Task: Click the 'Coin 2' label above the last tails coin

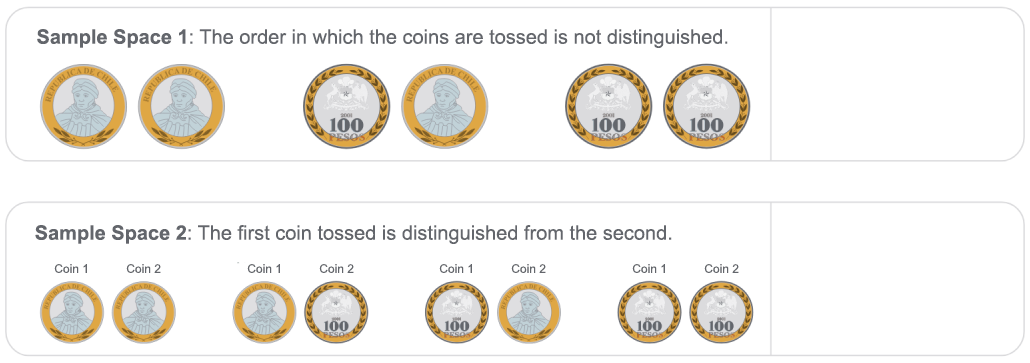Action: (x=721, y=268)
